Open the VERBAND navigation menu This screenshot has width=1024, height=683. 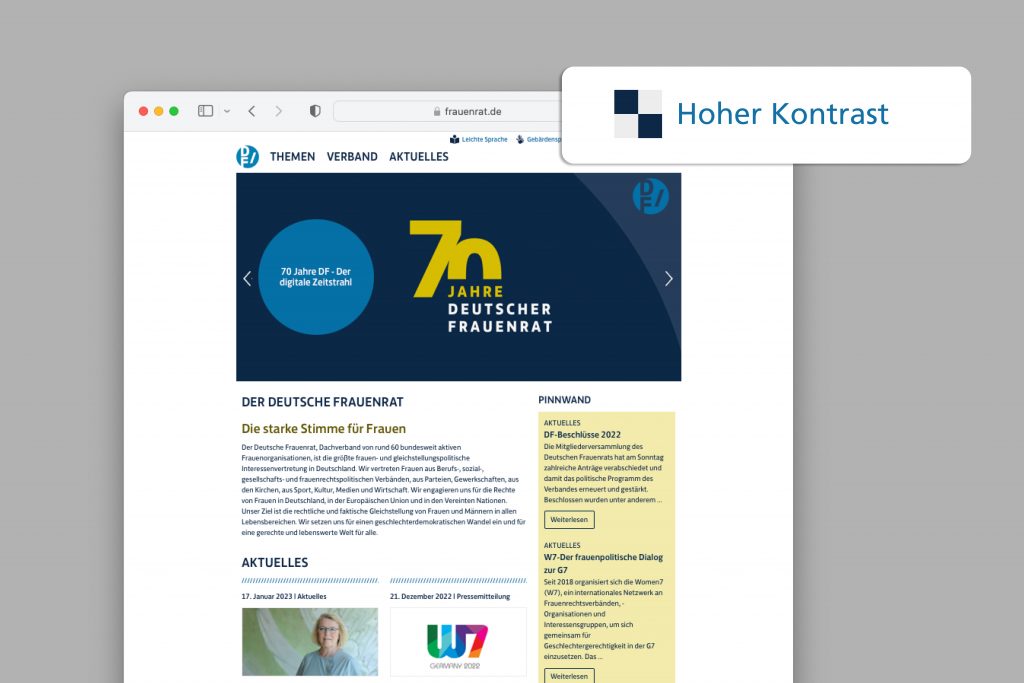(x=352, y=157)
